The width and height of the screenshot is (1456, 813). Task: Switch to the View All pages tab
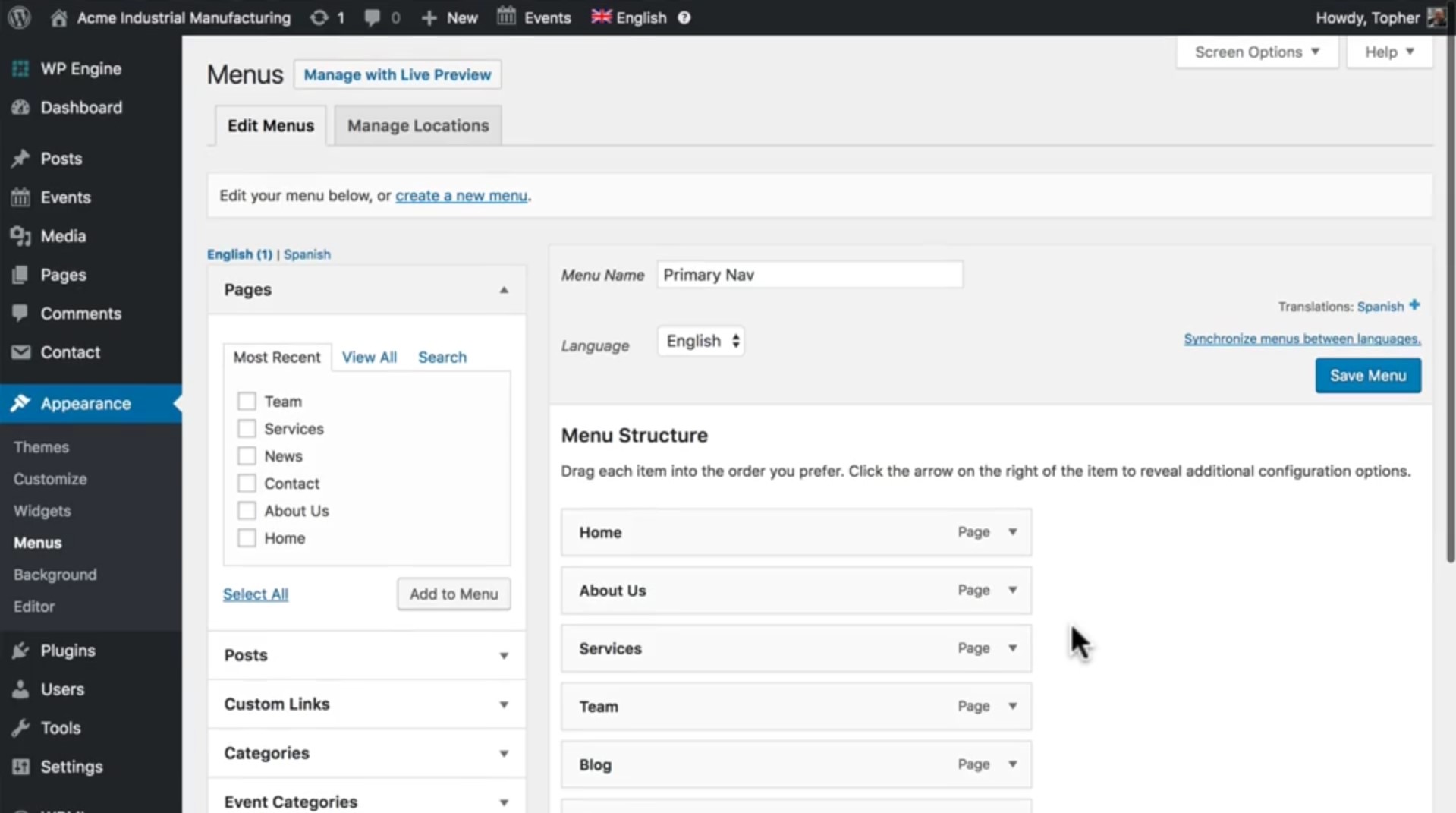coord(369,357)
